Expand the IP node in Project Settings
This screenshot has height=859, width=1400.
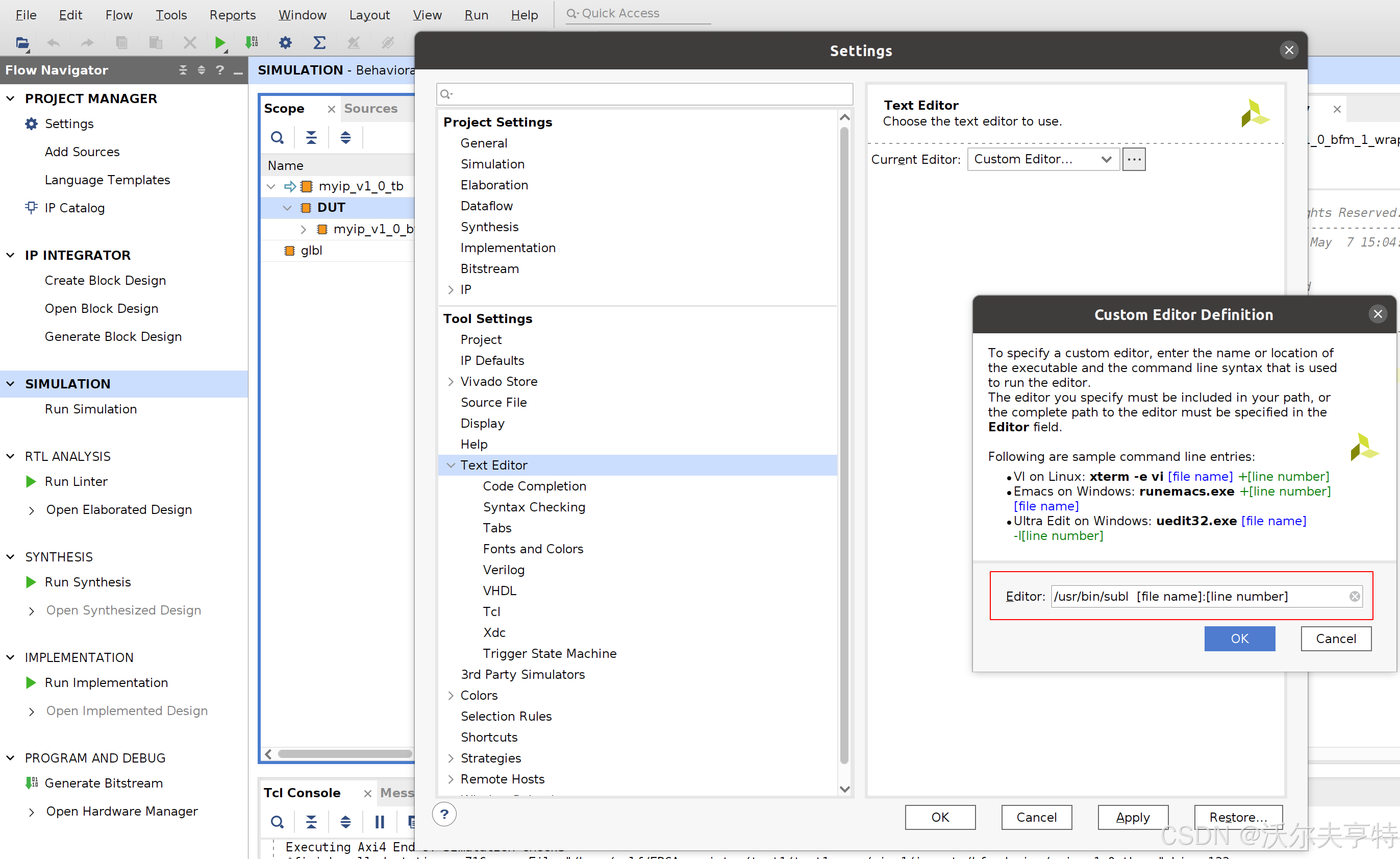click(x=451, y=289)
